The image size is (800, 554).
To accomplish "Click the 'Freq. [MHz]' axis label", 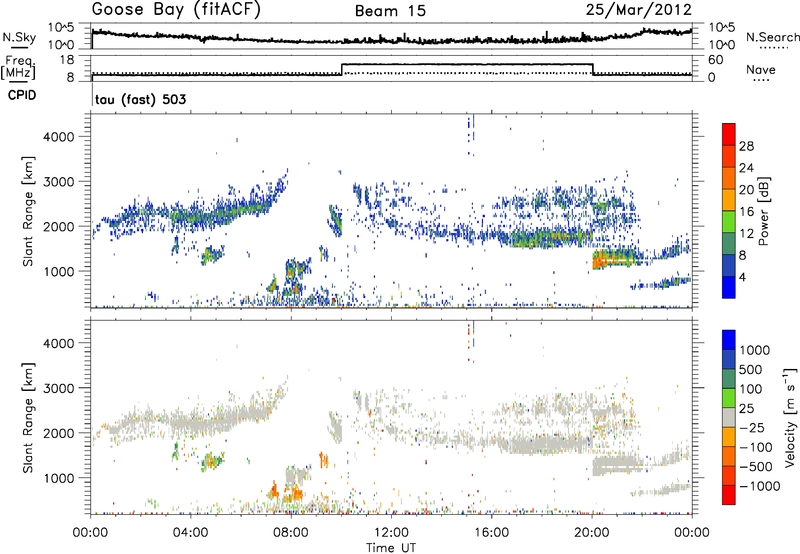I will (19, 68).
